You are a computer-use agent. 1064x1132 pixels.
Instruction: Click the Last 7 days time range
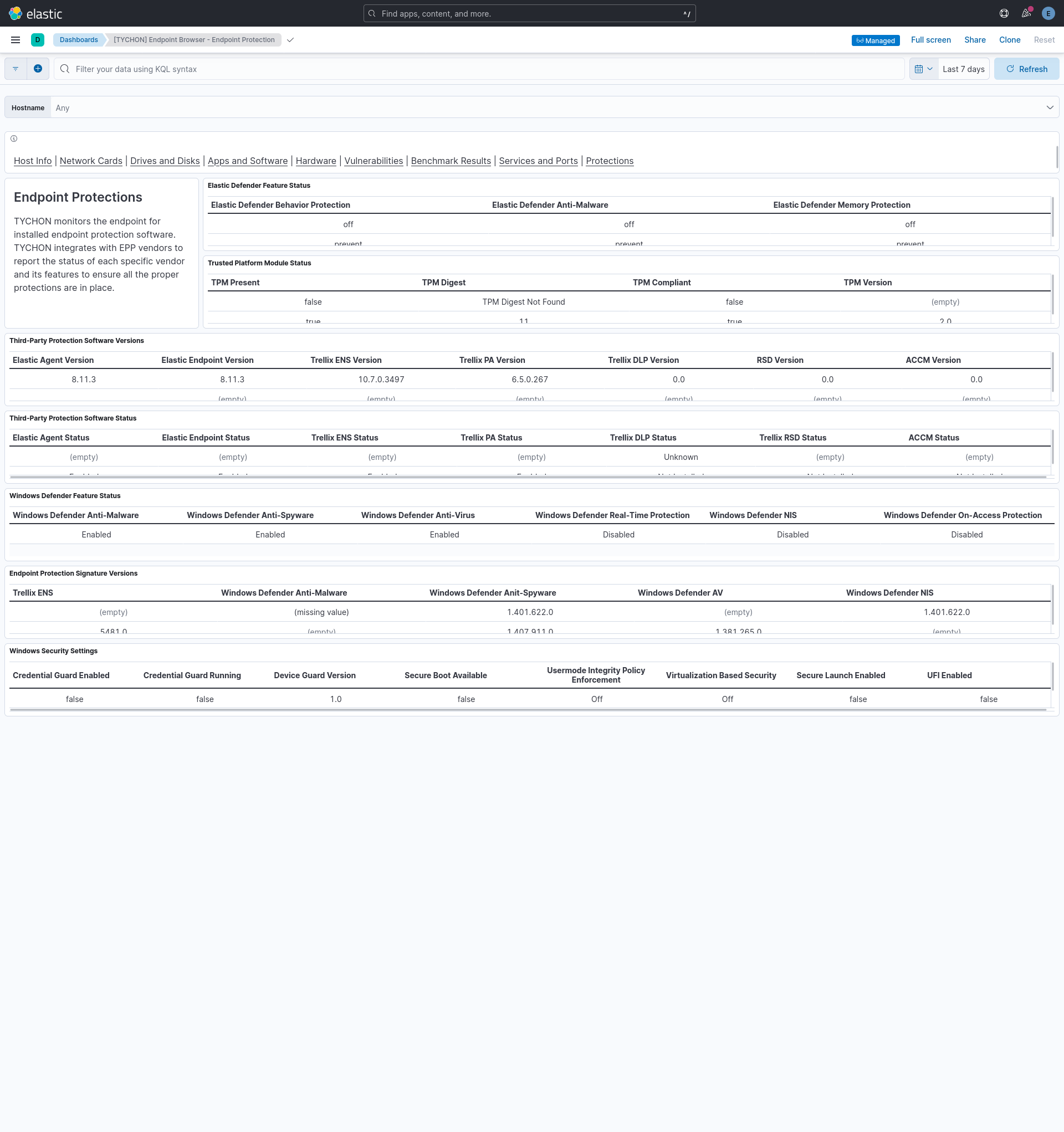tap(963, 69)
